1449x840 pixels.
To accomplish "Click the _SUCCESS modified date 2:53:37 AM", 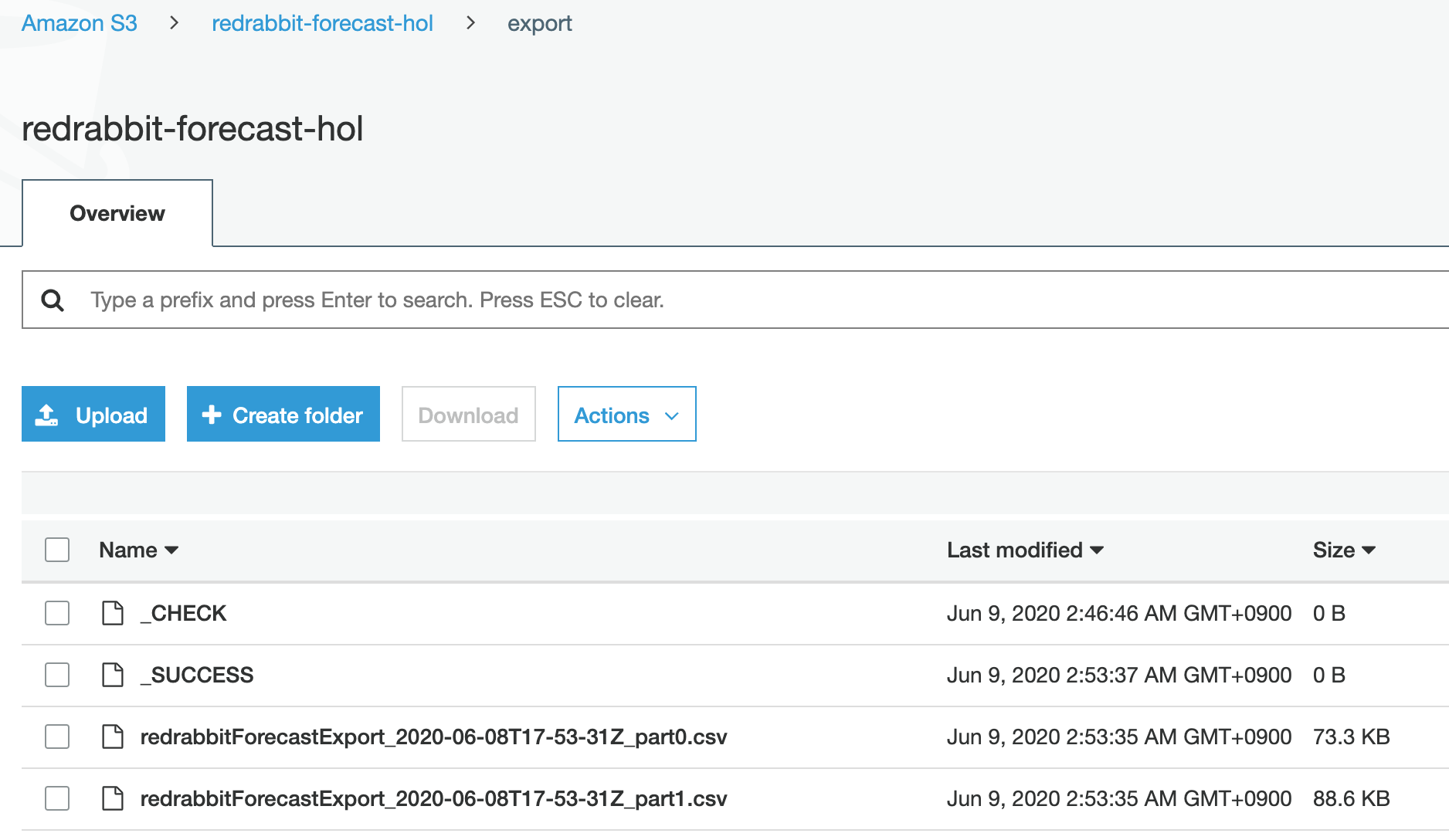I will (x=1119, y=675).
